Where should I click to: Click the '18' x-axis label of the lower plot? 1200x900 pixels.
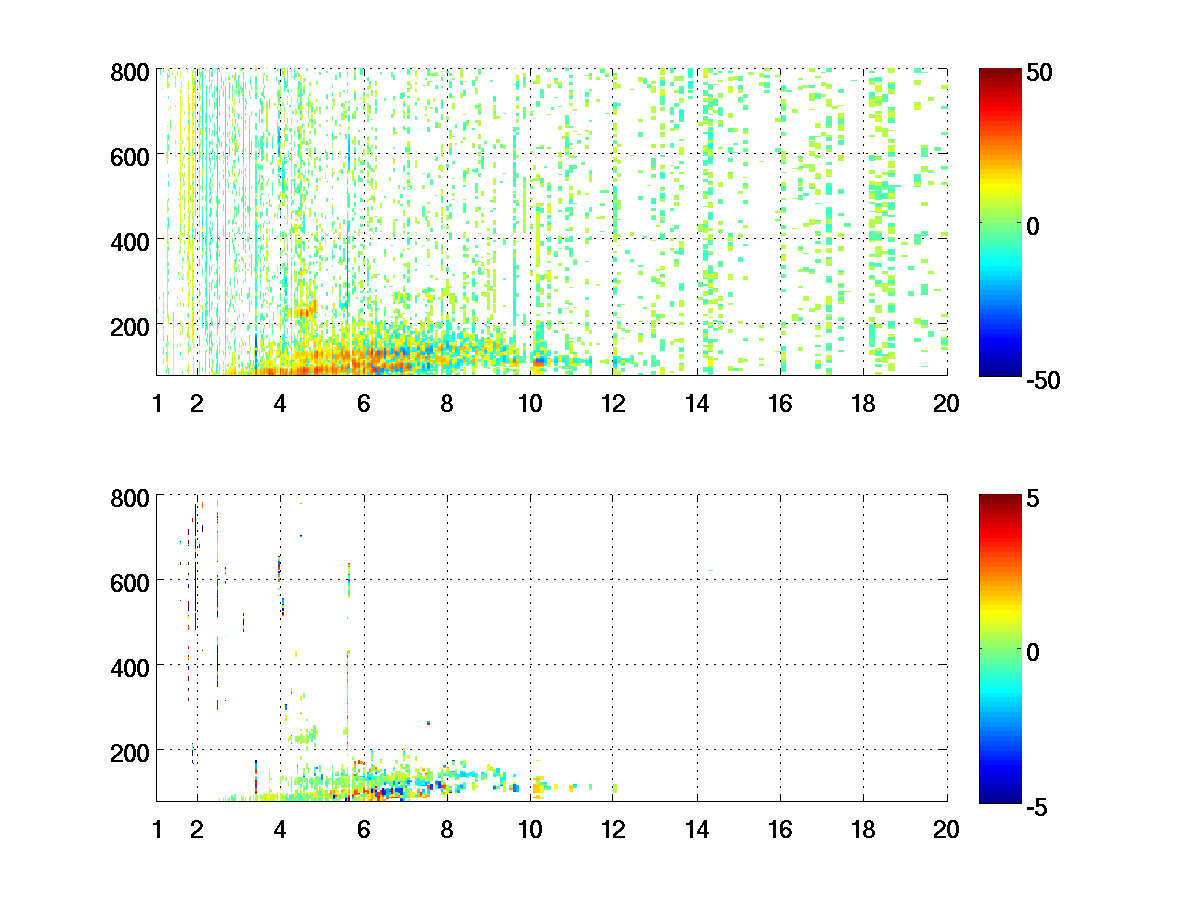[863, 829]
